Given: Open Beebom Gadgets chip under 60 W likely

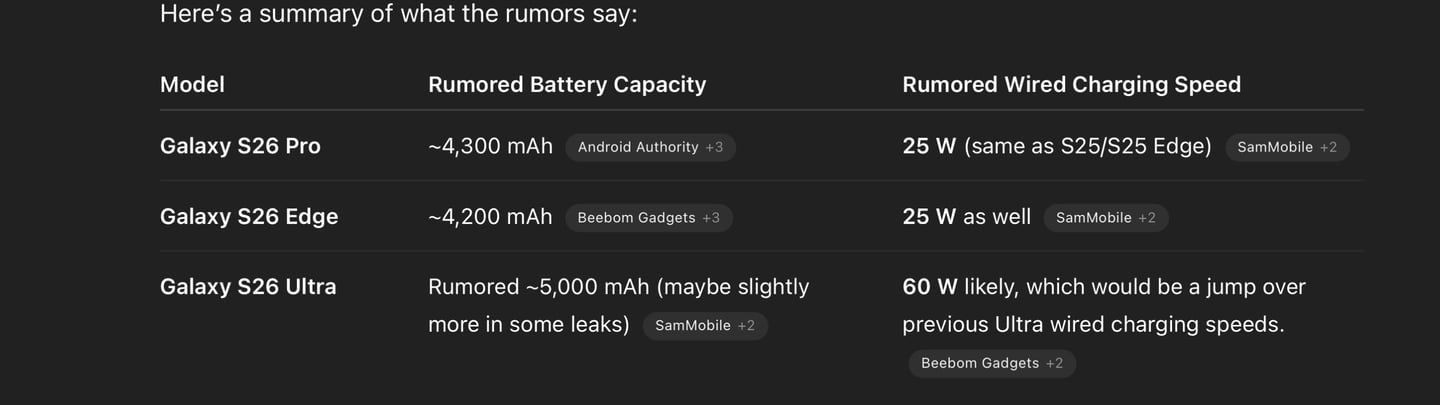Looking at the screenshot, I should point(992,363).
